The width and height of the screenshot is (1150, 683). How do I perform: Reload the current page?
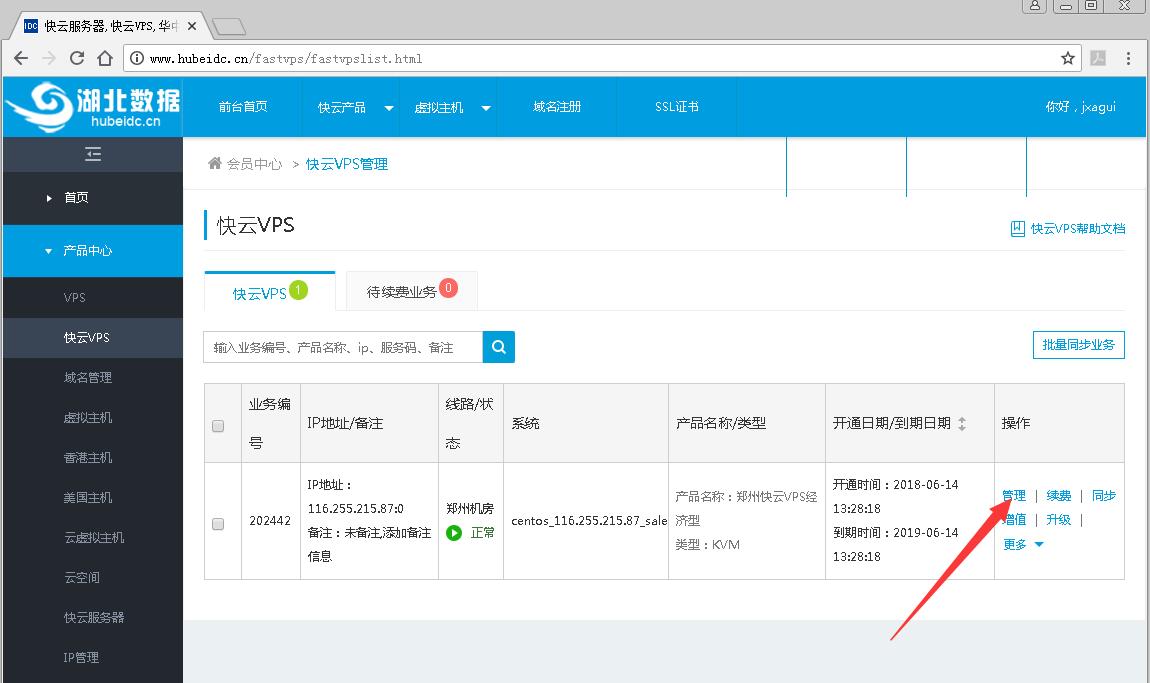coord(76,58)
